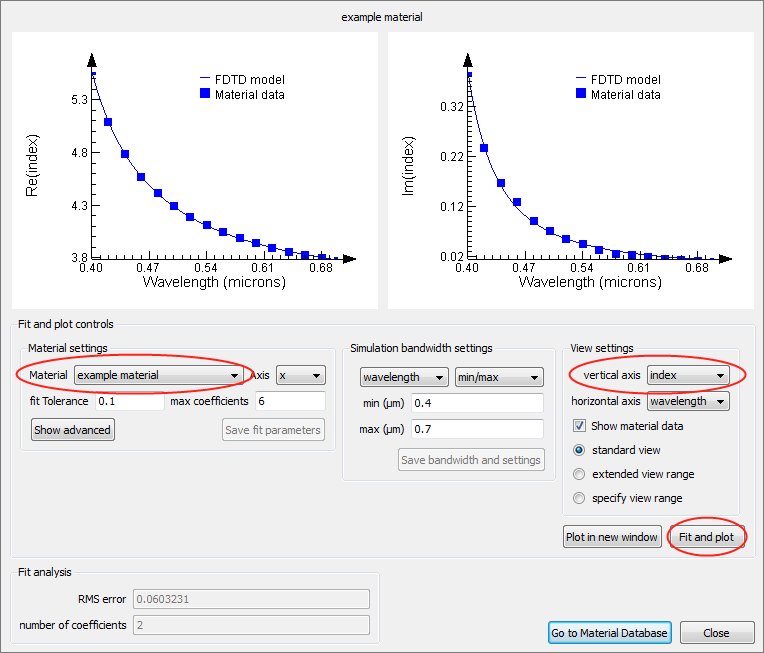Screen dimensions: 764x653
Task: Open the Material dropdown showing example material
Action: tap(159, 376)
